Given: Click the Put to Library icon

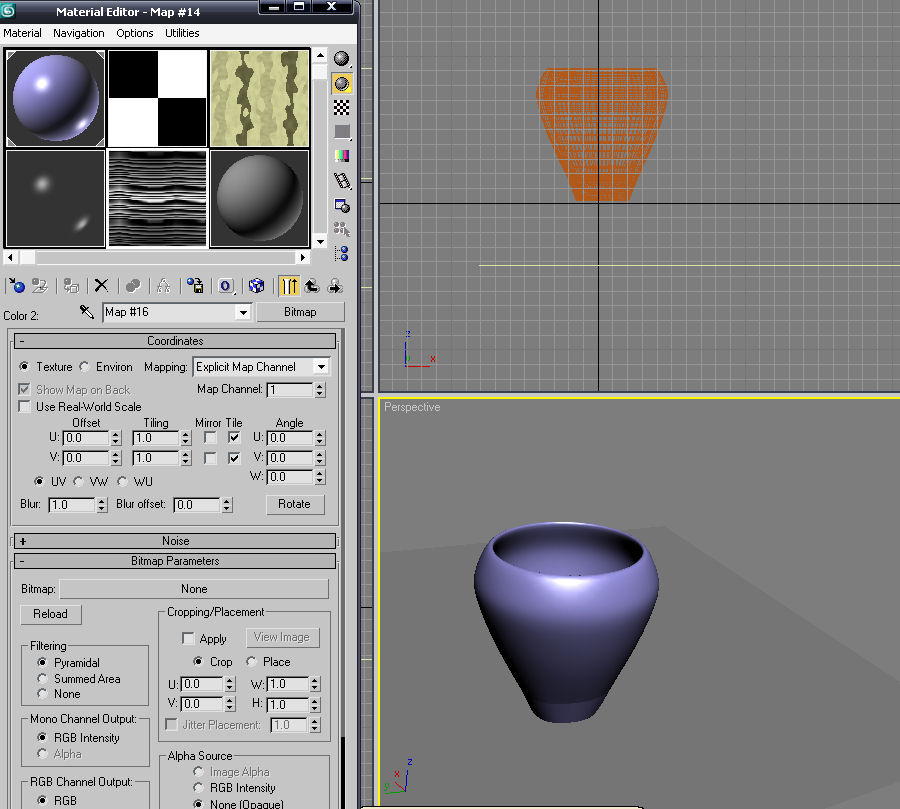Looking at the screenshot, I should (x=196, y=286).
